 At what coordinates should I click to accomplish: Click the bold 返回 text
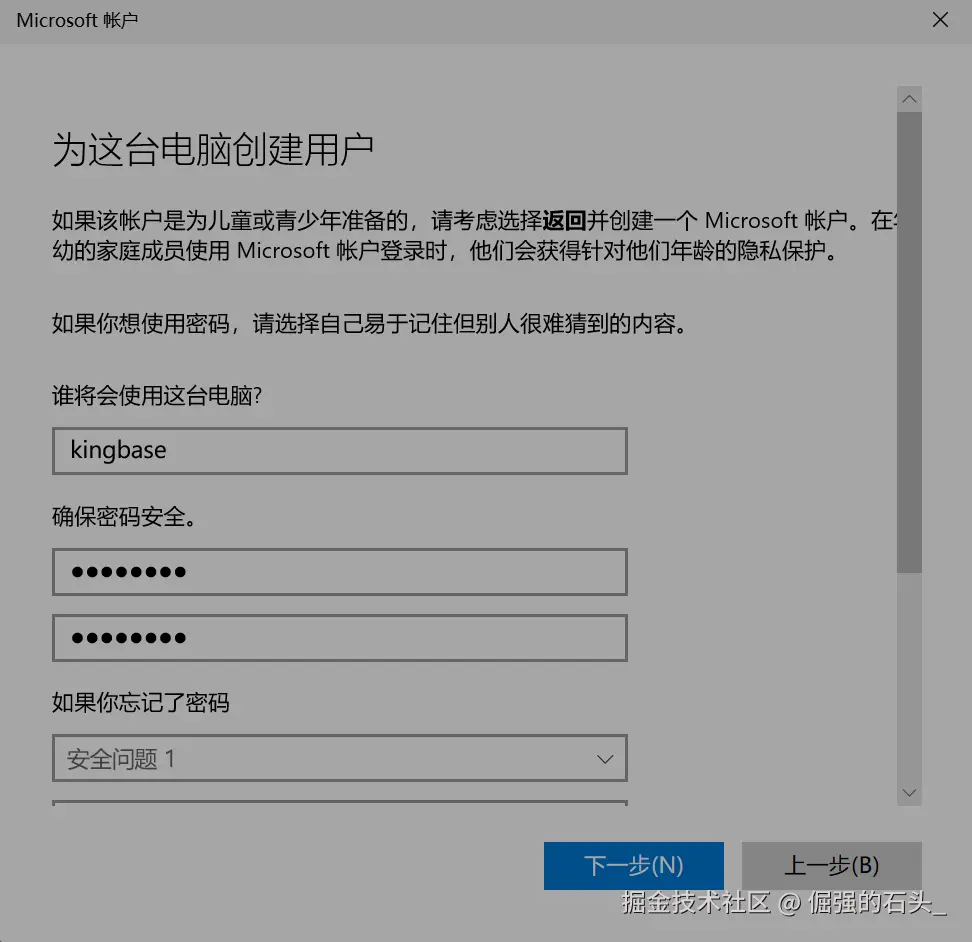point(564,220)
